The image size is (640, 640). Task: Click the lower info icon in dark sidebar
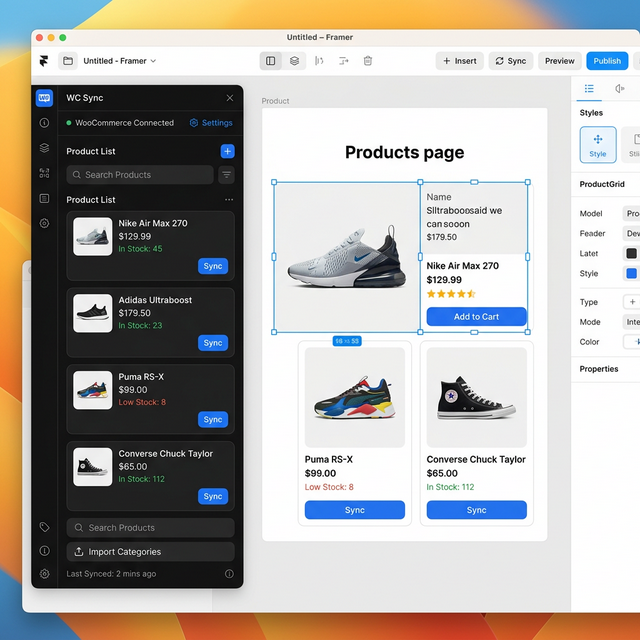(x=44, y=551)
